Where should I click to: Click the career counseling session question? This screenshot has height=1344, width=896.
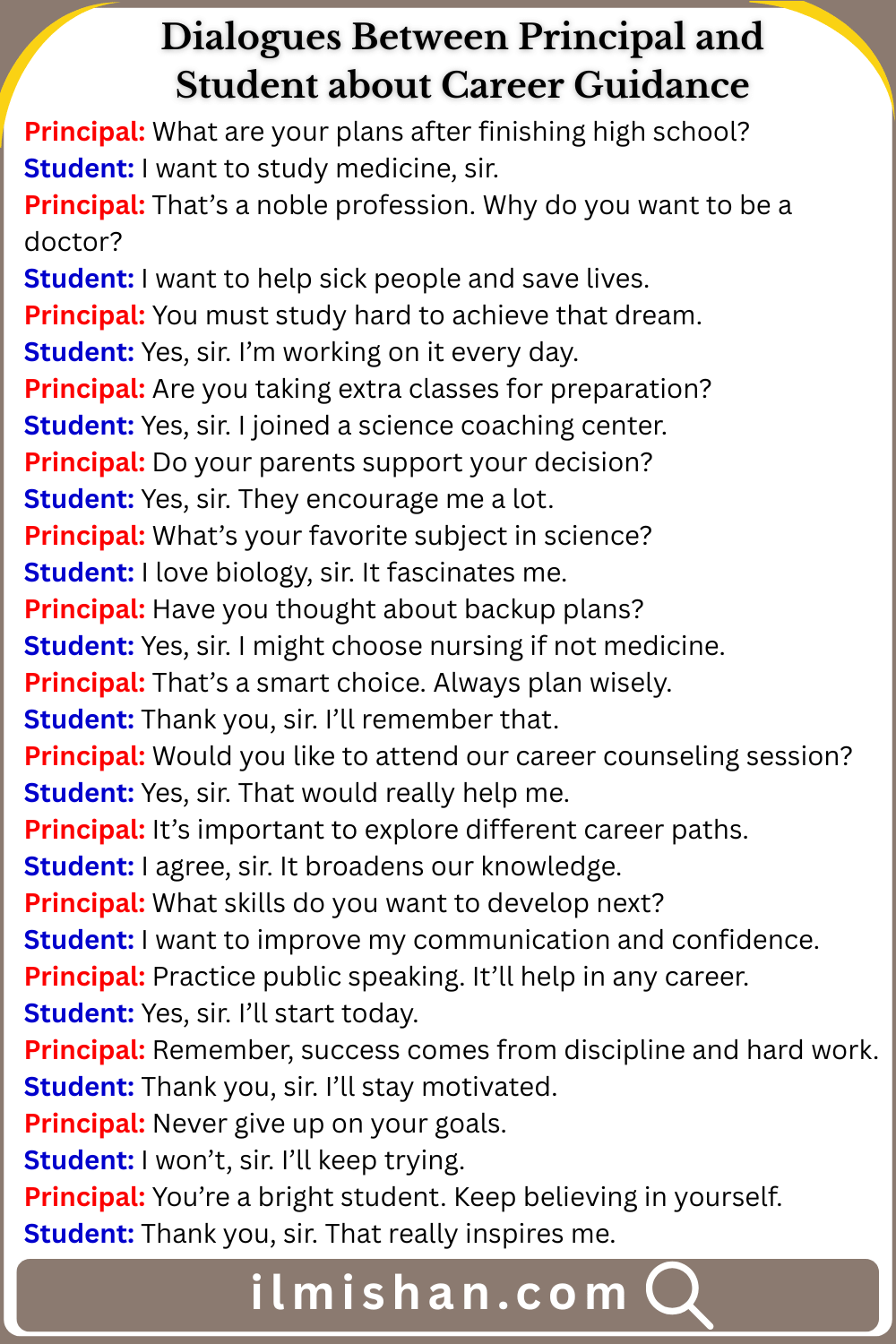pos(502,756)
